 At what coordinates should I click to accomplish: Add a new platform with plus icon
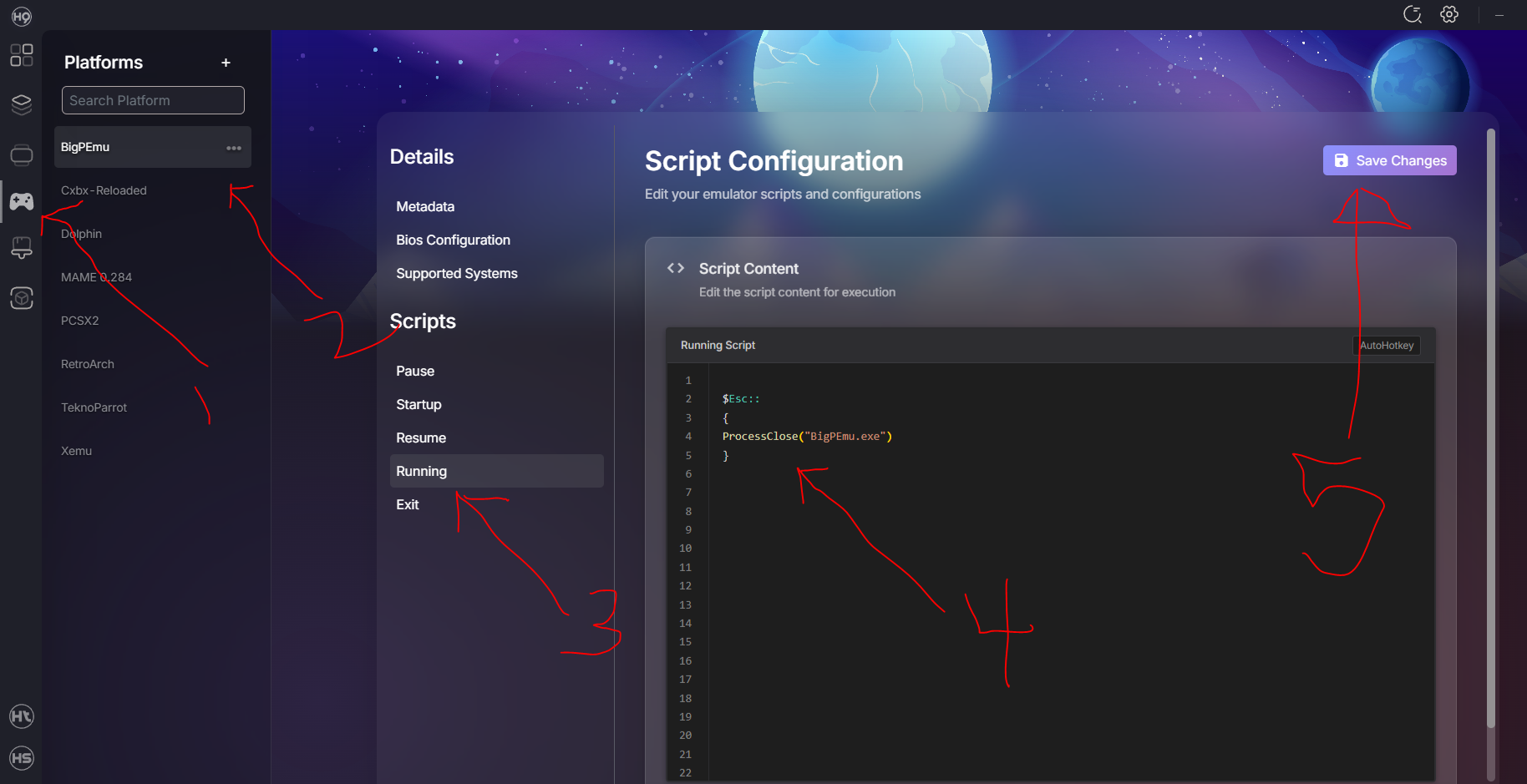point(226,63)
